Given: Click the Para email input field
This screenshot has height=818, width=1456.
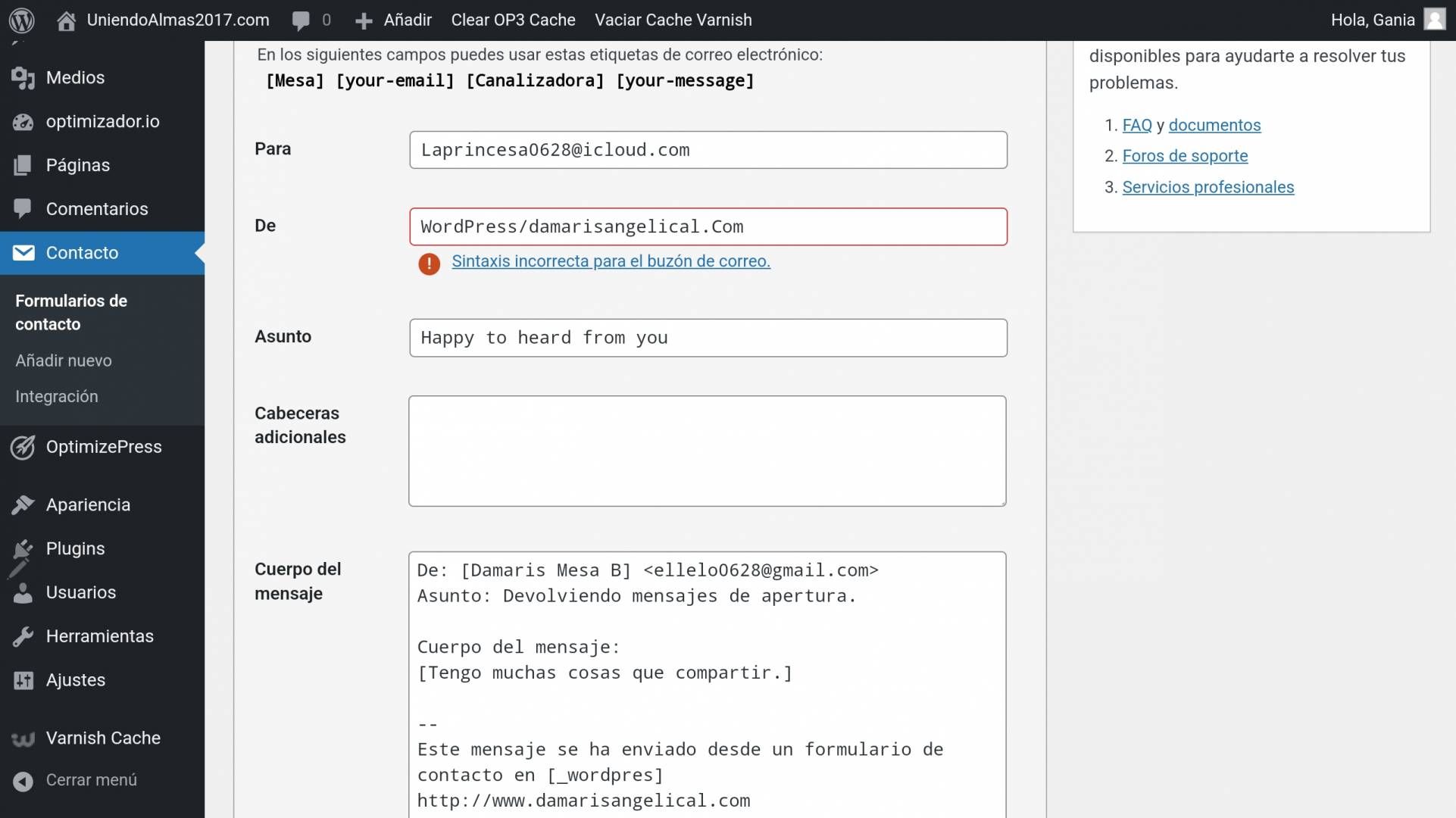Looking at the screenshot, I should pyautogui.click(x=708, y=150).
